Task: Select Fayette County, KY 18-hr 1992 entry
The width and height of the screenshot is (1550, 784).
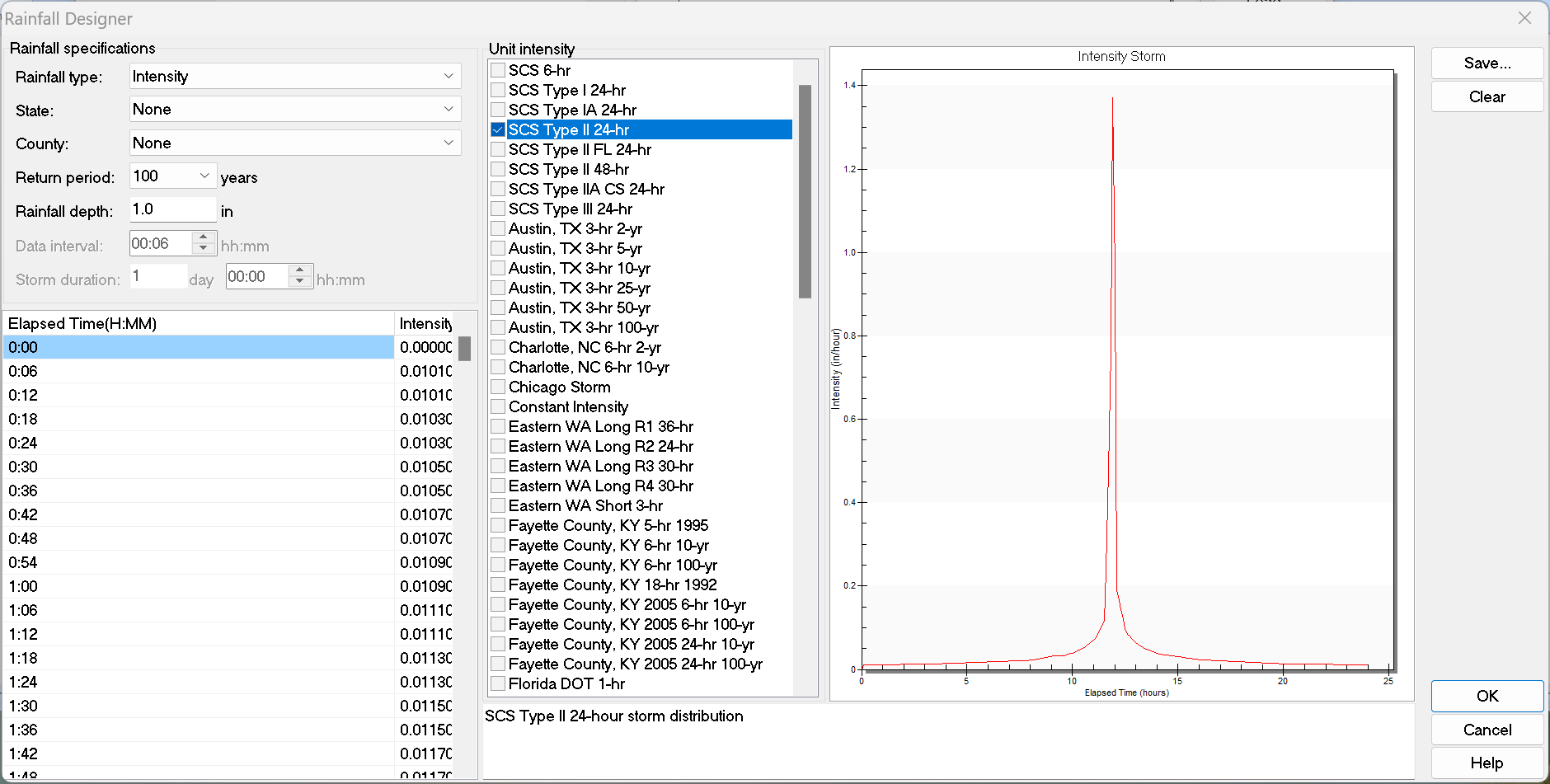Action: coord(613,584)
